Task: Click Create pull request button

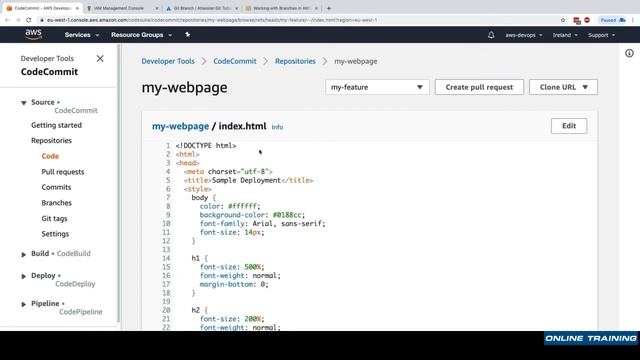Action: [479, 87]
